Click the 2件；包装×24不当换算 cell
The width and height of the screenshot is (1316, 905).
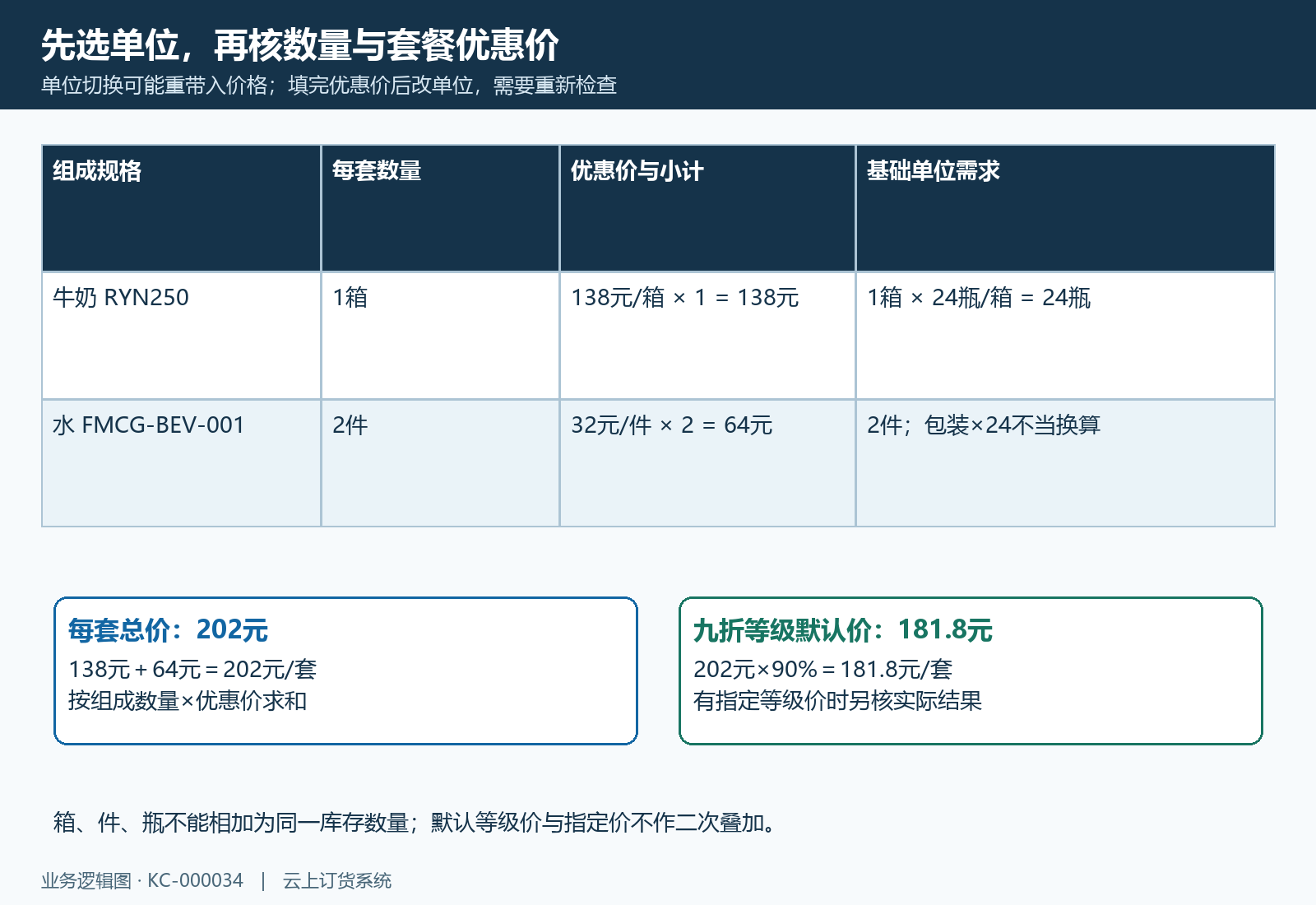[1065, 463]
